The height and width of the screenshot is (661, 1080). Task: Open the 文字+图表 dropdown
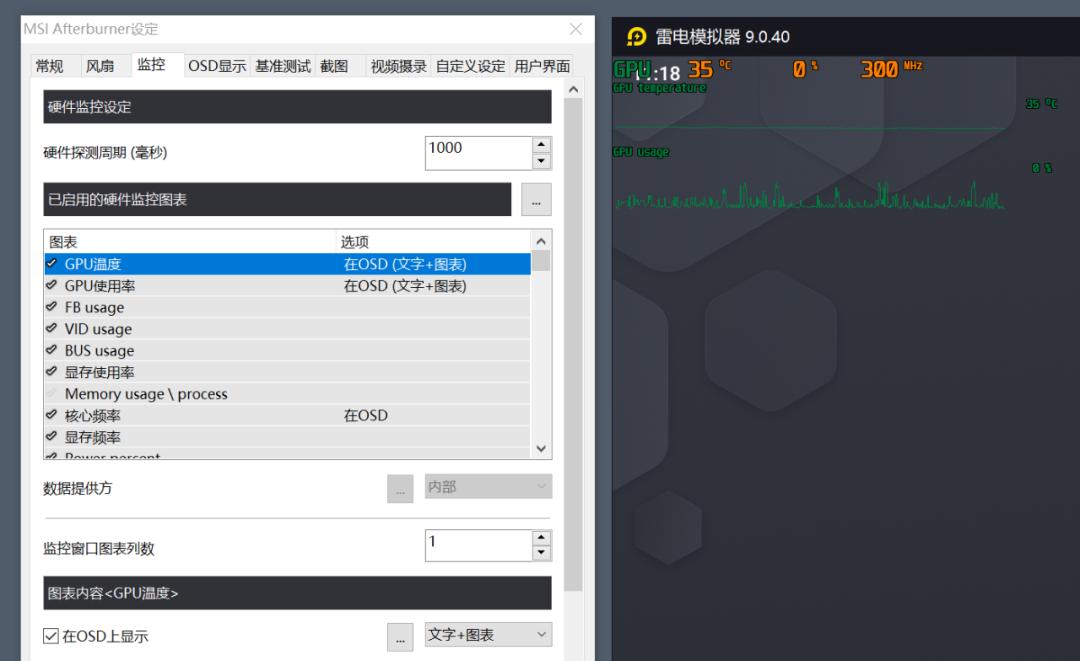[x=488, y=636]
